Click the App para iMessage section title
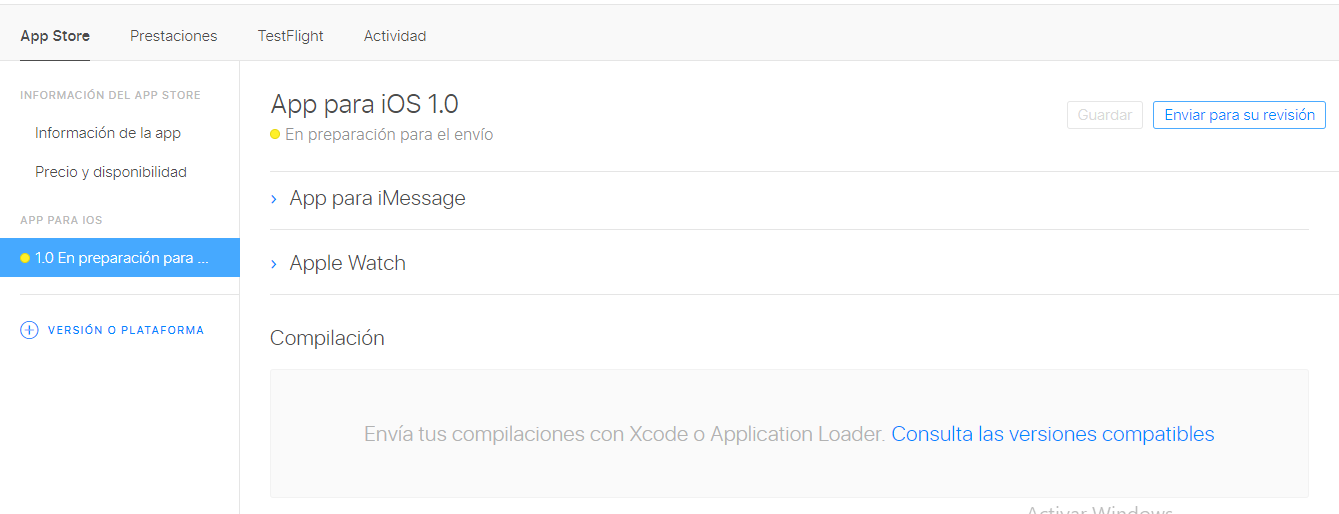 pyautogui.click(x=377, y=198)
